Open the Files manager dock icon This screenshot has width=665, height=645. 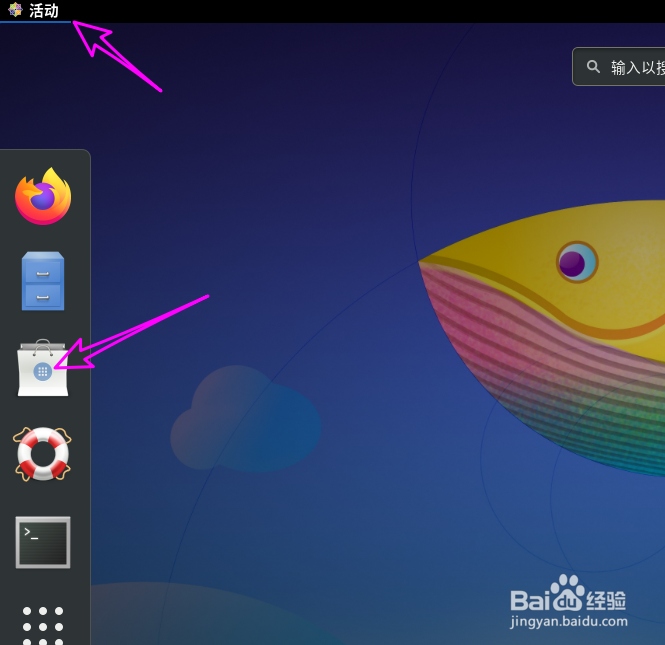point(43,281)
